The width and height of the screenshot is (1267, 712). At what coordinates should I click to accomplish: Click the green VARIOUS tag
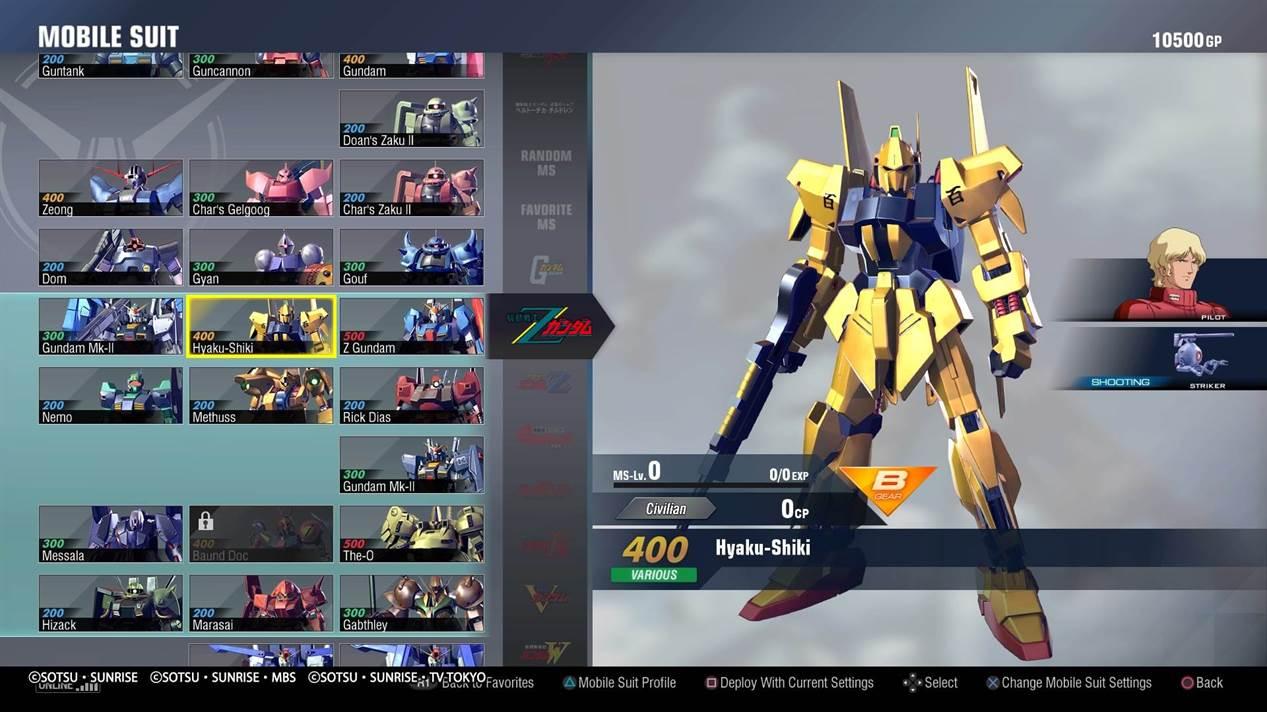[x=654, y=575]
